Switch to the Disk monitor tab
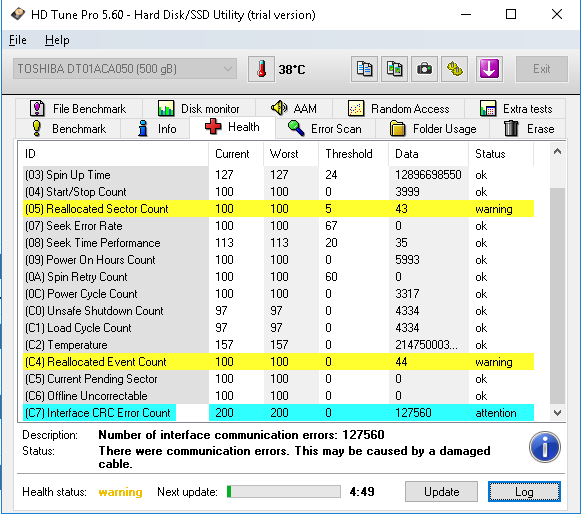Image resolution: width=581 pixels, height=515 pixels. pos(199,109)
